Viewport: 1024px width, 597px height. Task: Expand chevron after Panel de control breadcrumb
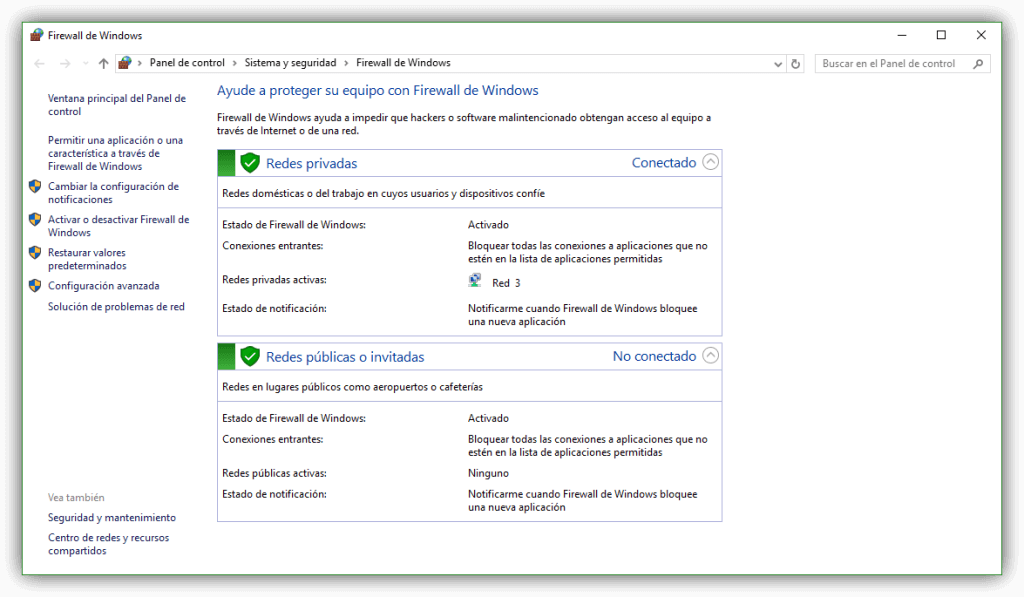(x=234, y=63)
